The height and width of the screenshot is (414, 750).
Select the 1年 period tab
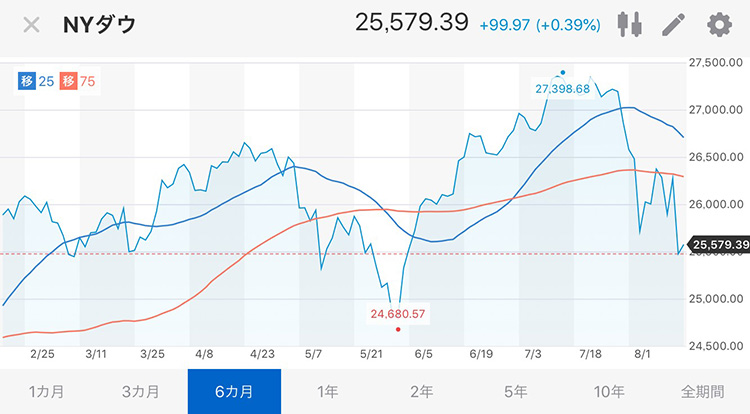[328, 392]
